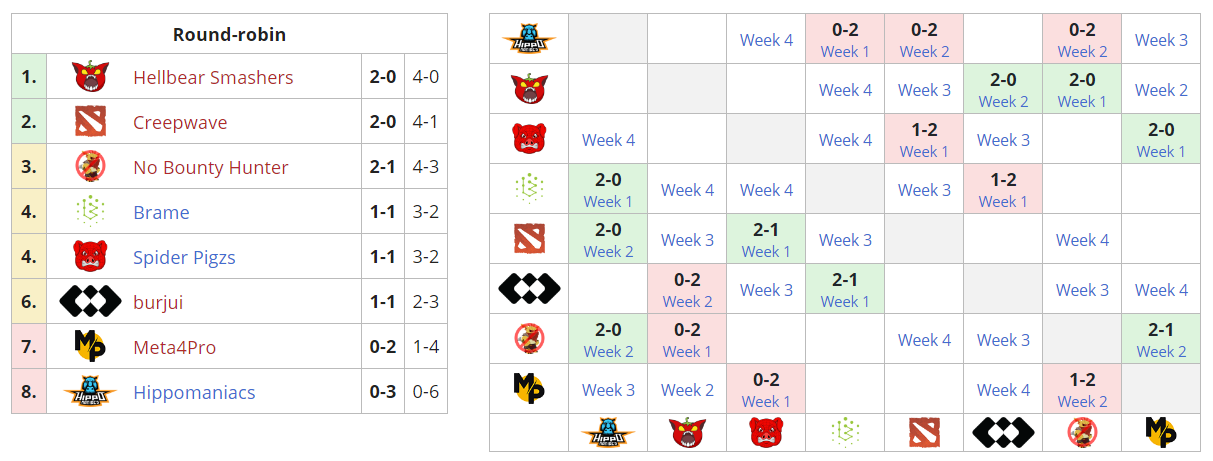Screen dimensions: 1213x461
Task: Click the Hellbear Smashers logo in the standings
Action: pyautogui.click(x=90, y=77)
